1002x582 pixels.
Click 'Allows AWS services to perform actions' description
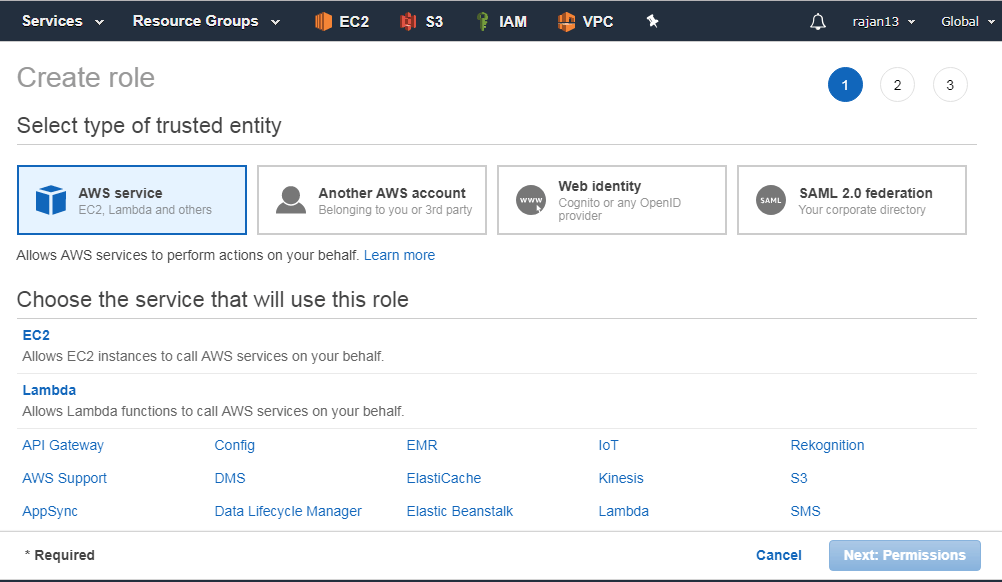[188, 256]
